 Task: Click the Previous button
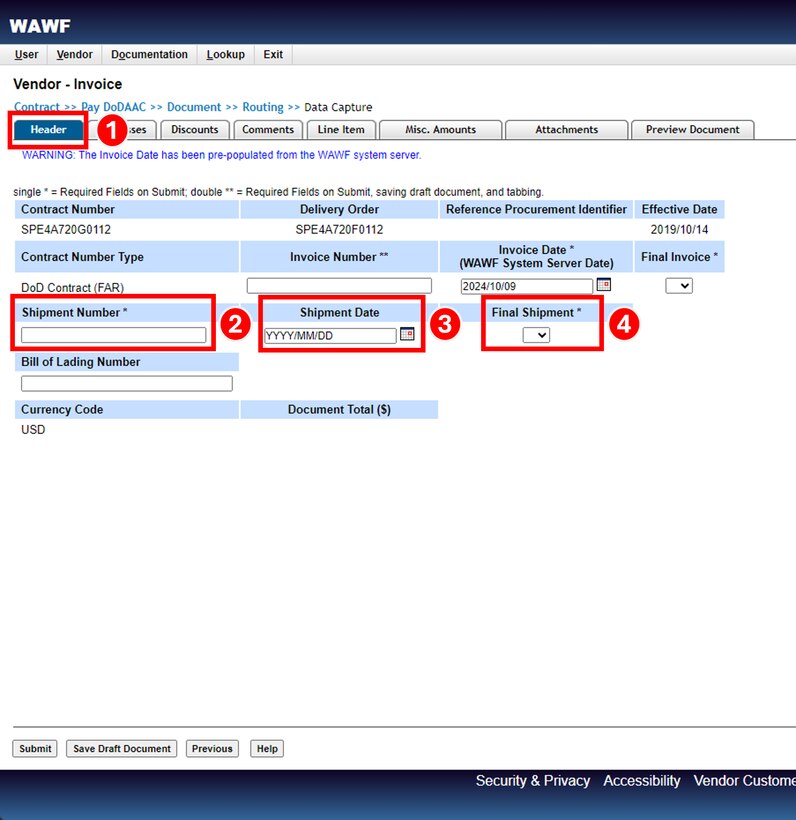click(212, 749)
